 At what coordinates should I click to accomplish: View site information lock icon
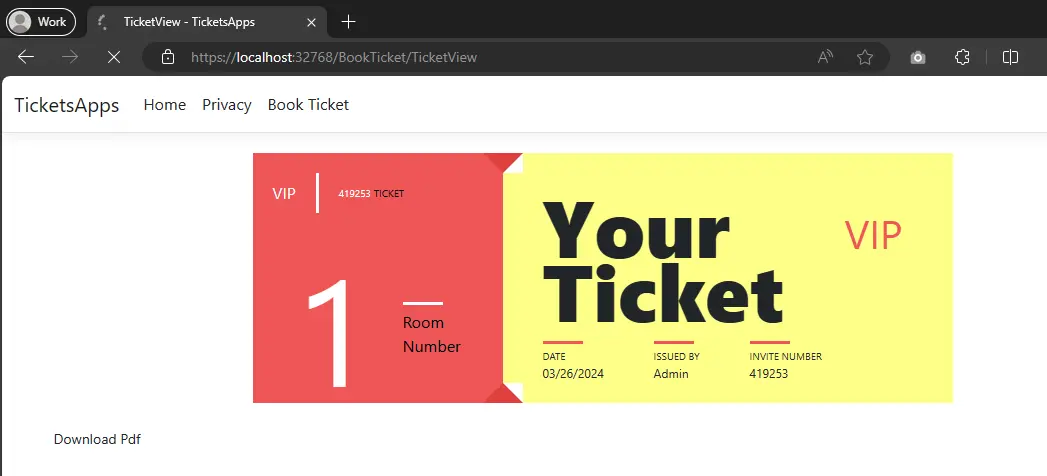[x=168, y=57]
